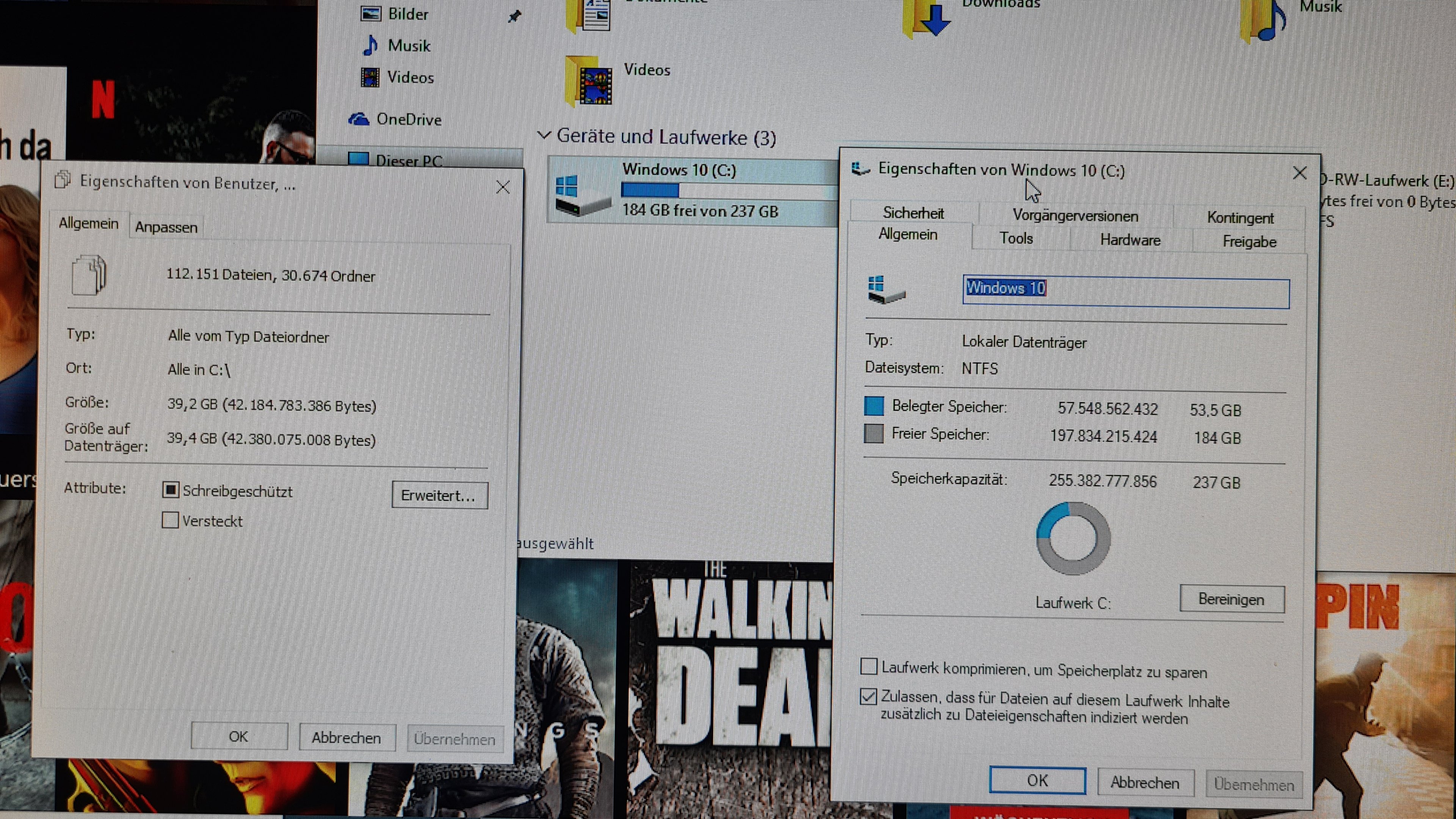Click the Bereinigen button

click(1232, 599)
